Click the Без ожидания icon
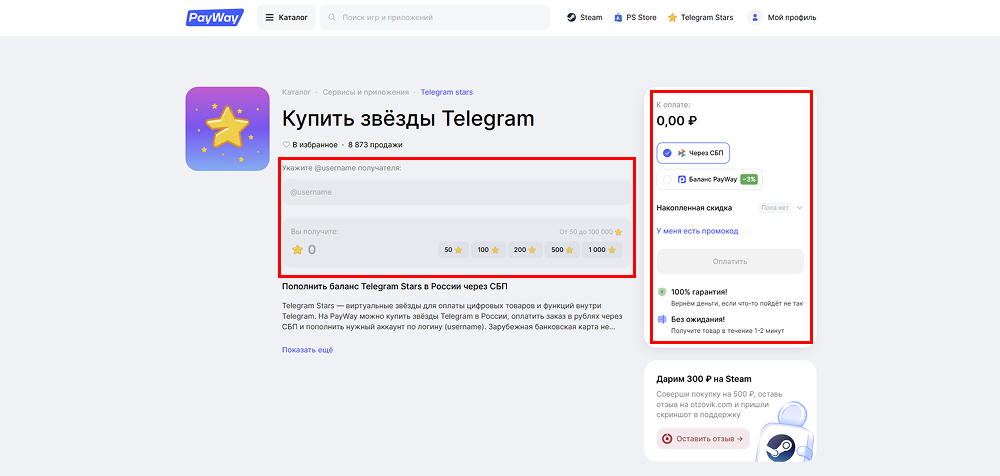 [x=662, y=319]
